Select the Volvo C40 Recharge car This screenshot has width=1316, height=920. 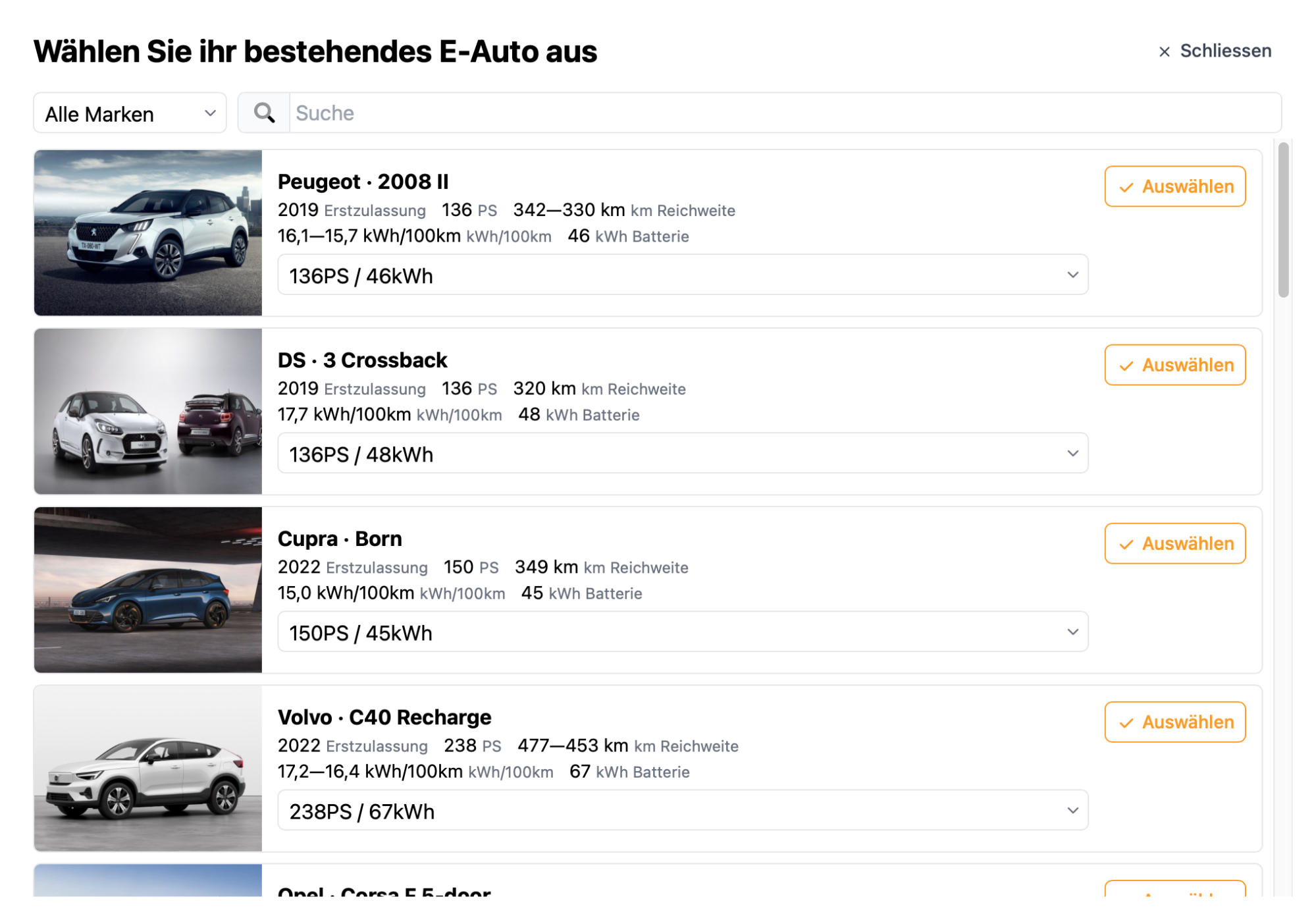coord(1174,722)
